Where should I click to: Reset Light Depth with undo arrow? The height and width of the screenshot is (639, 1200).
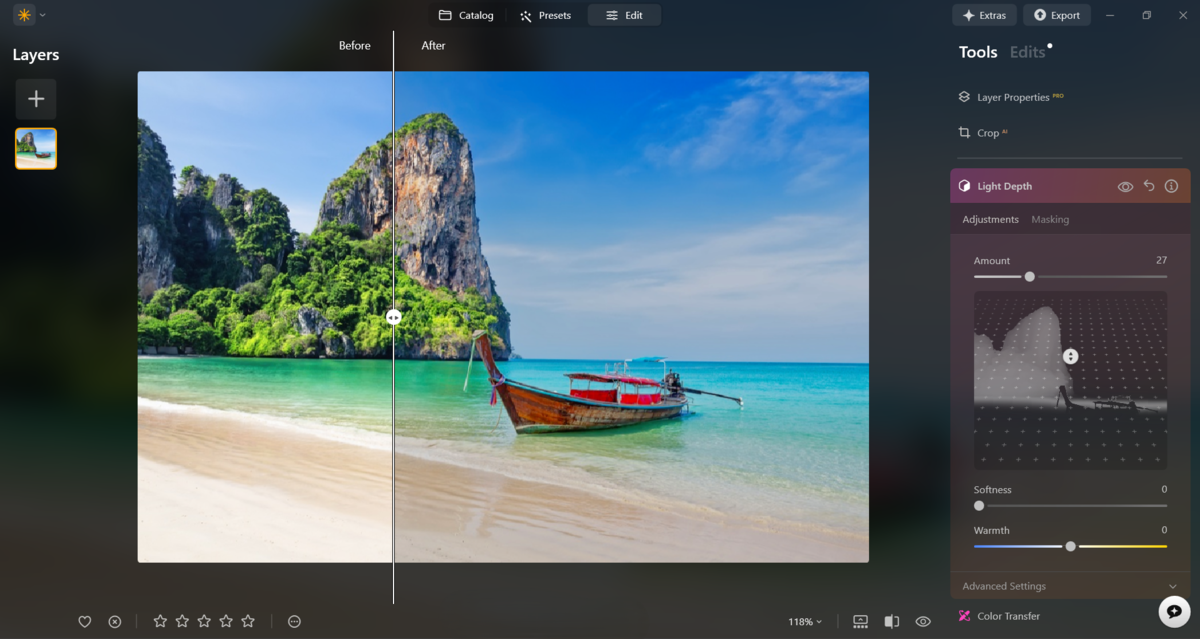tap(1149, 186)
